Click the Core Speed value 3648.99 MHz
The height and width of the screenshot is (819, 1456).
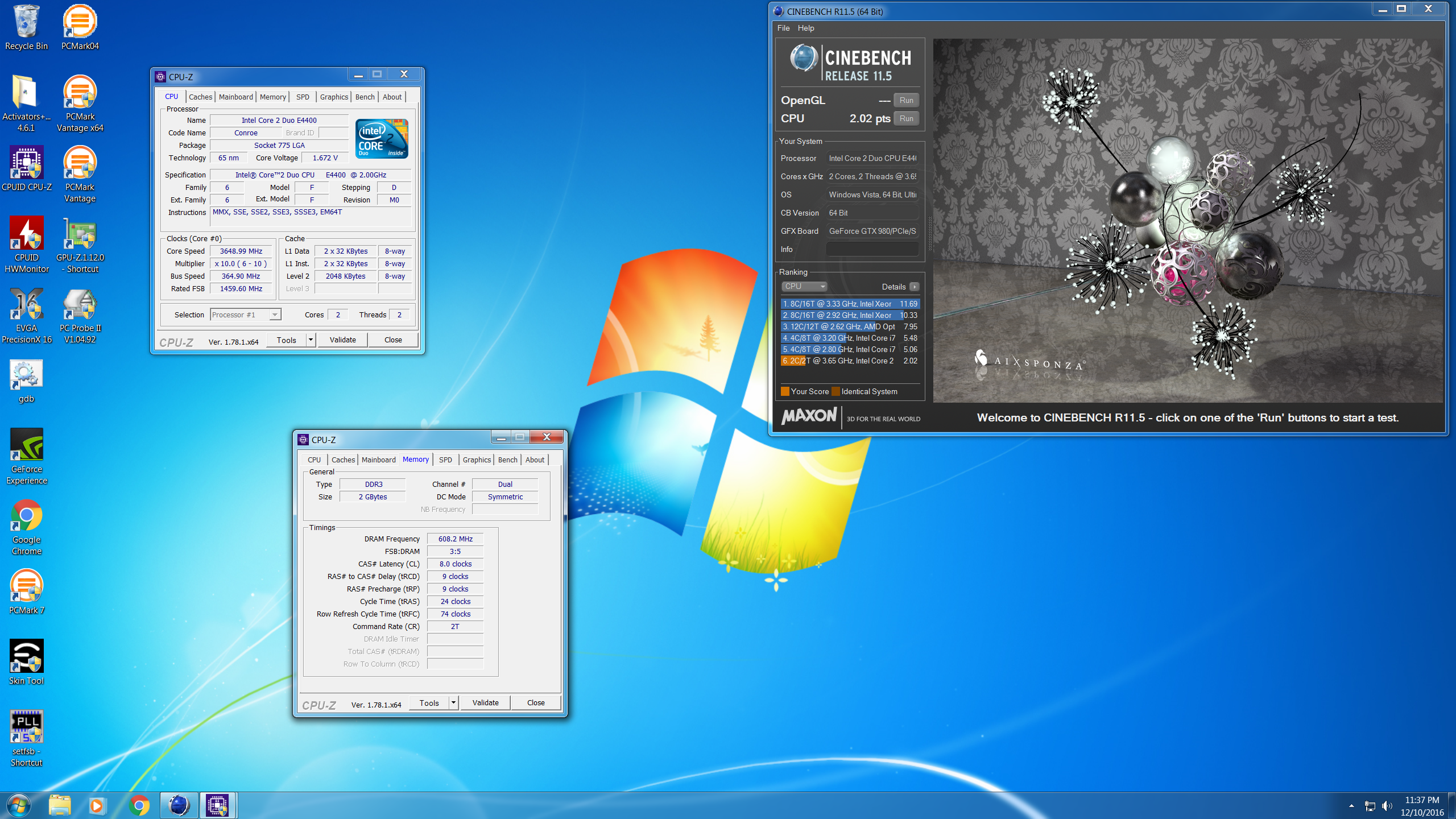coord(241,251)
